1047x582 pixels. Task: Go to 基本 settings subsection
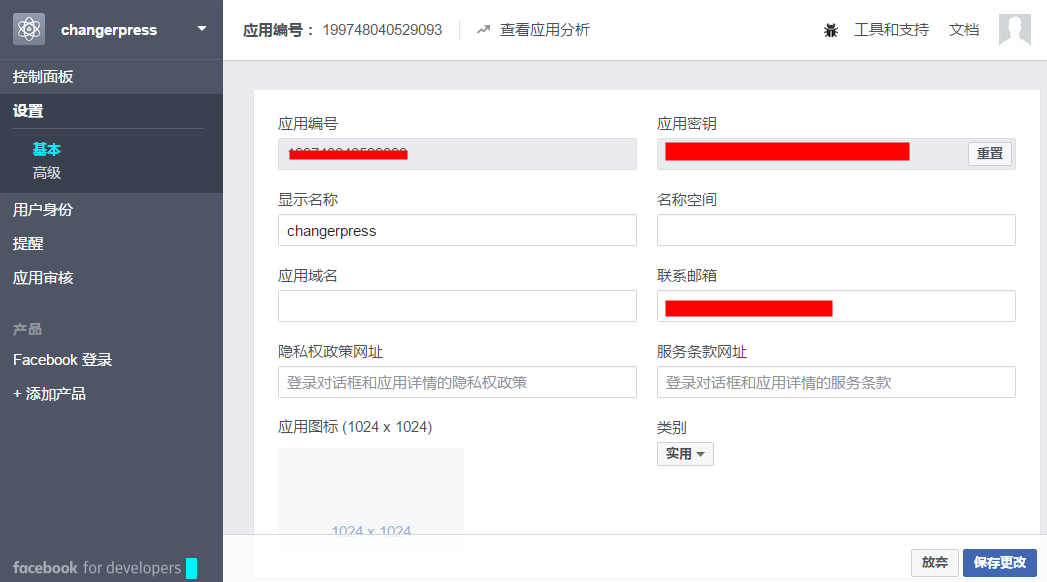(x=47, y=149)
